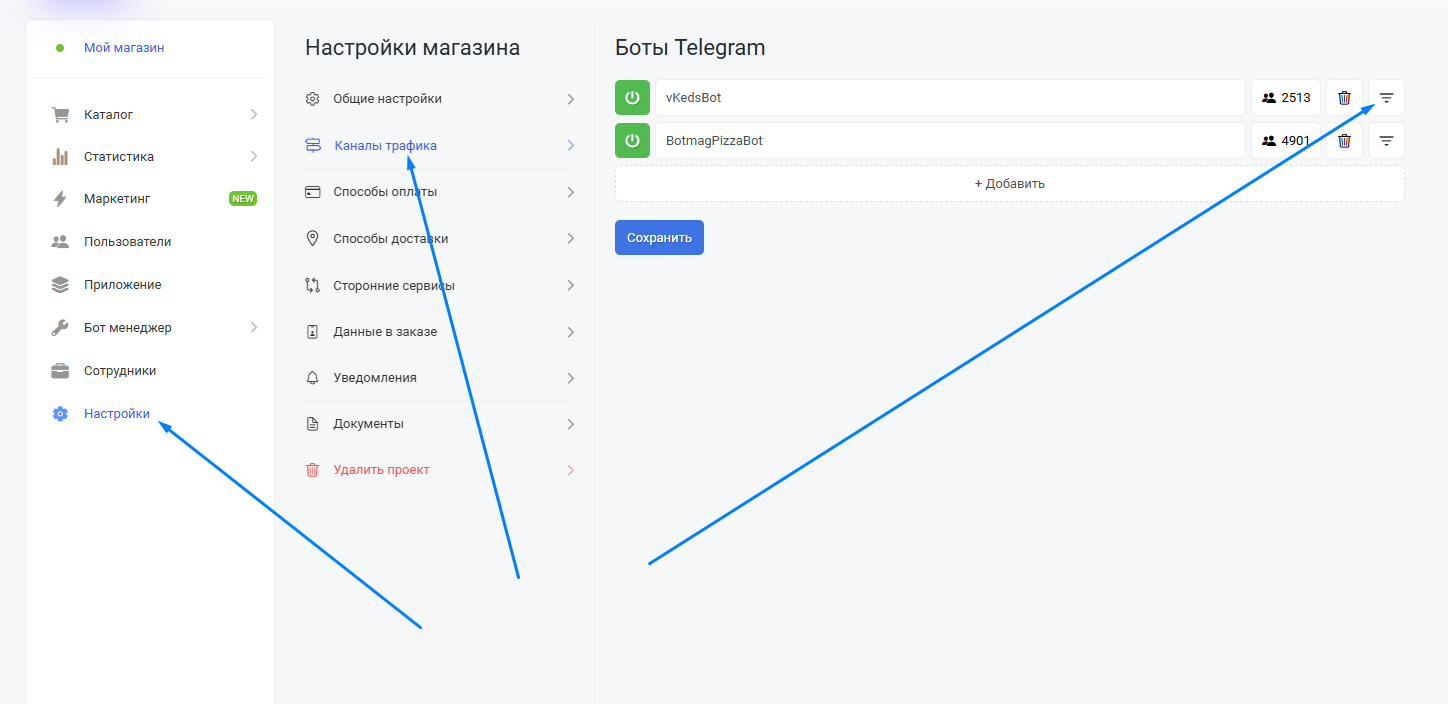Open filter settings icon for vKedsBot
This screenshot has width=1448, height=704.
1386,98
